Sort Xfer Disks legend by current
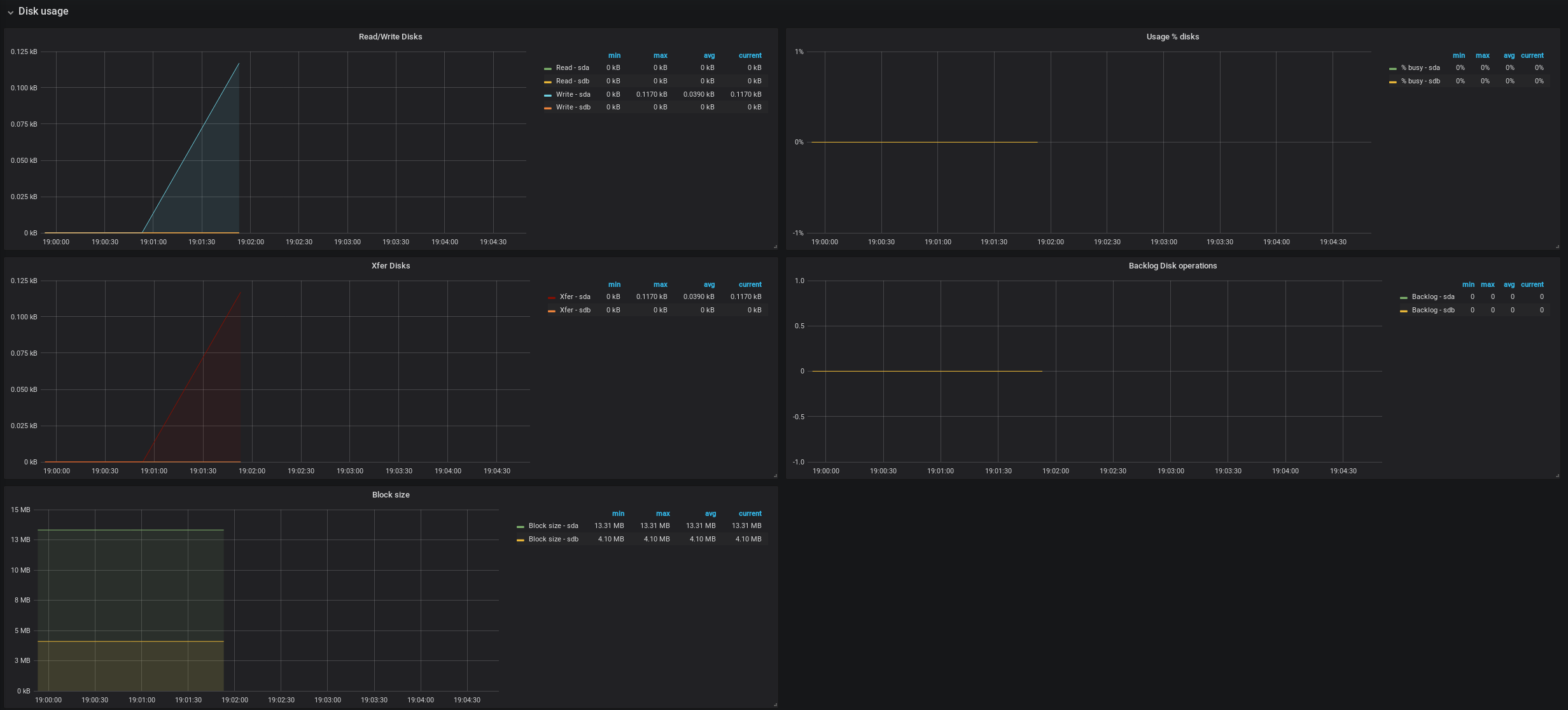1568x710 pixels. 750,284
